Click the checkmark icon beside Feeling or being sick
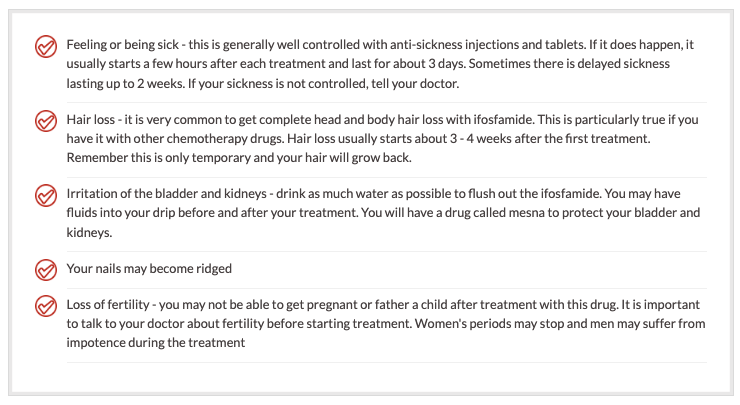740x405 pixels. pos(46,46)
